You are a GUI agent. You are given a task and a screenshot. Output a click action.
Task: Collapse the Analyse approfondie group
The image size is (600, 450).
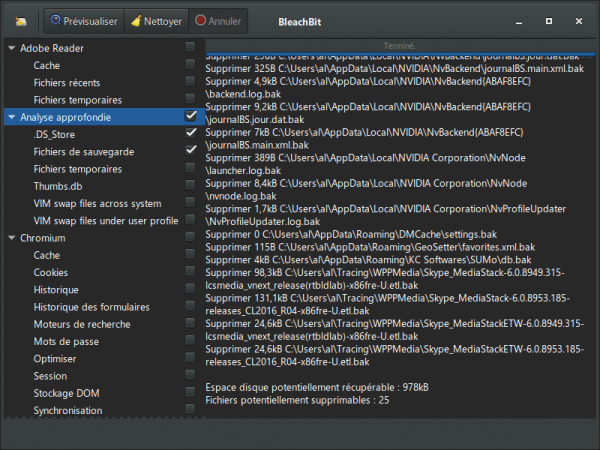pos(12,117)
